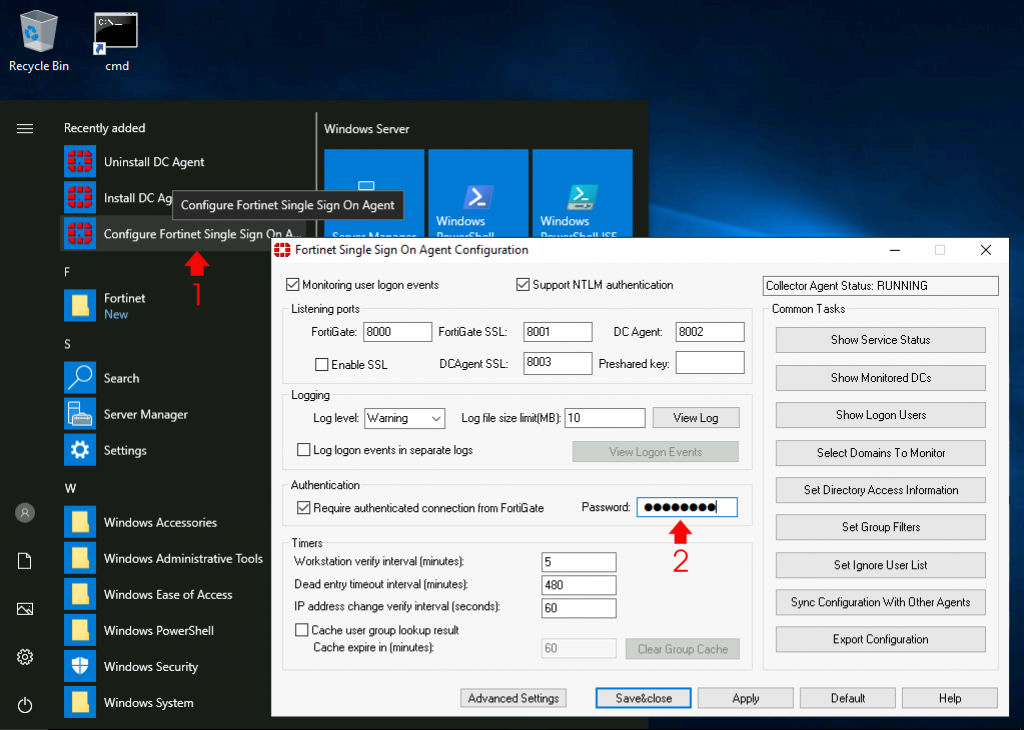Viewport: 1024px width, 730px height.
Task: Click inside the FortiGate Password field
Action: (x=686, y=506)
